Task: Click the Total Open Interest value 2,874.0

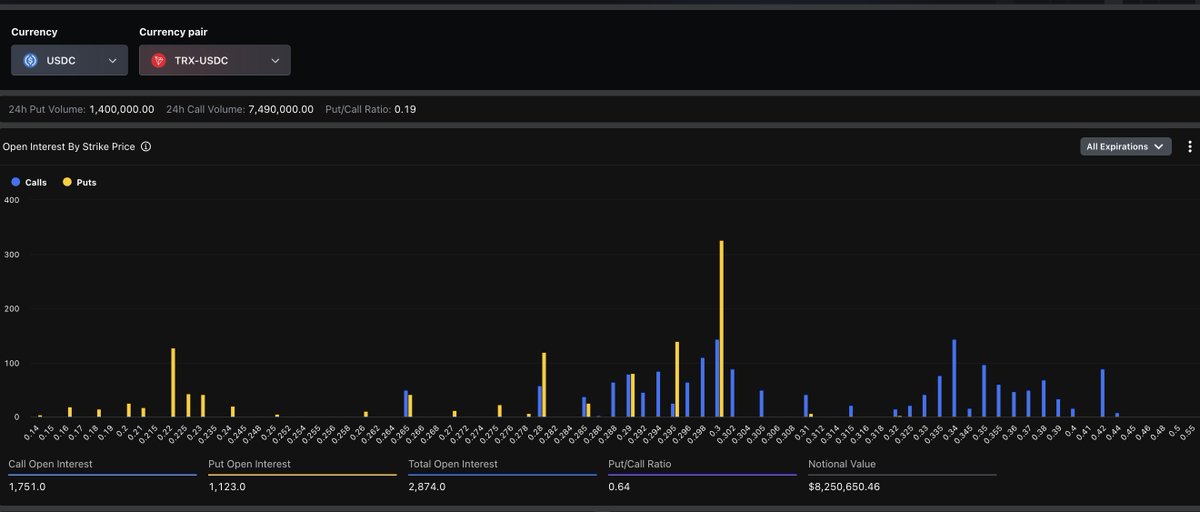Action: point(427,486)
